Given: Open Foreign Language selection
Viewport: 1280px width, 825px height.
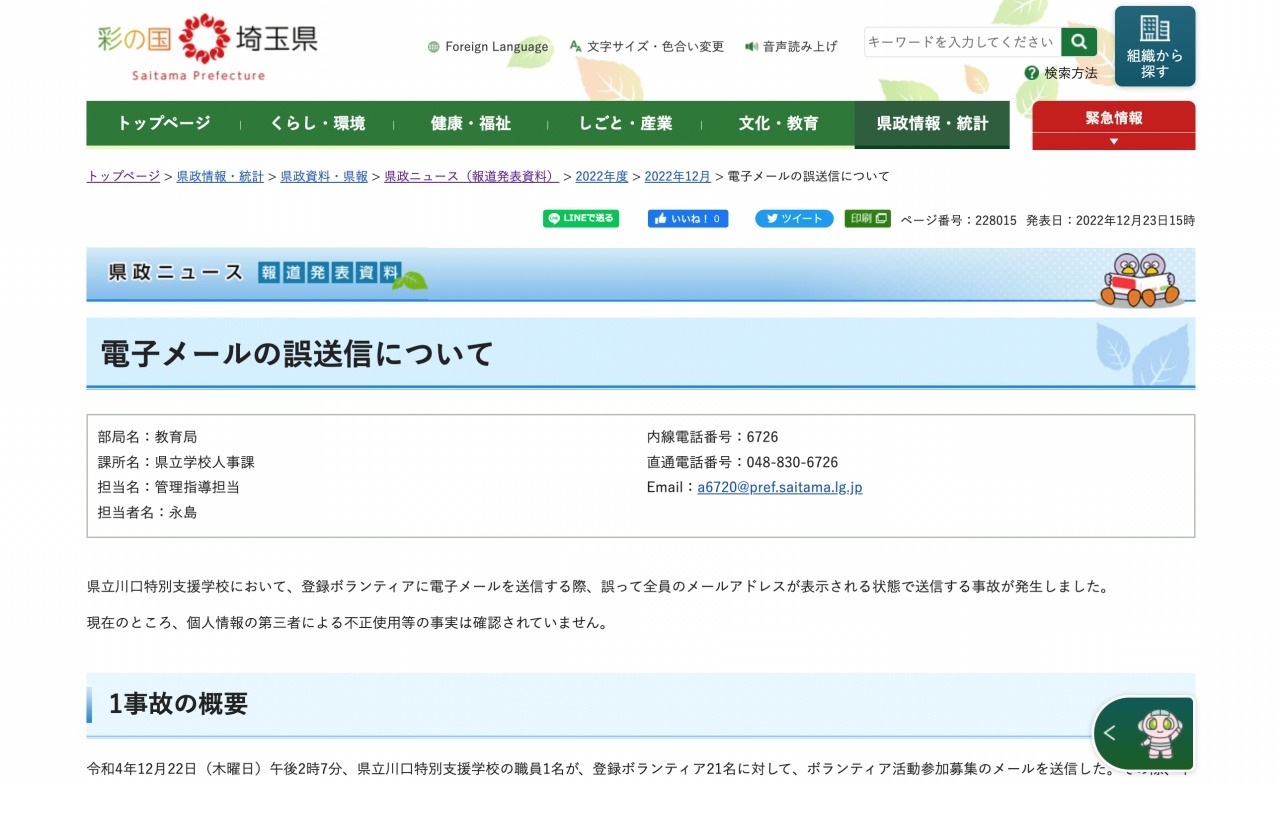Looking at the screenshot, I should 488,46.
